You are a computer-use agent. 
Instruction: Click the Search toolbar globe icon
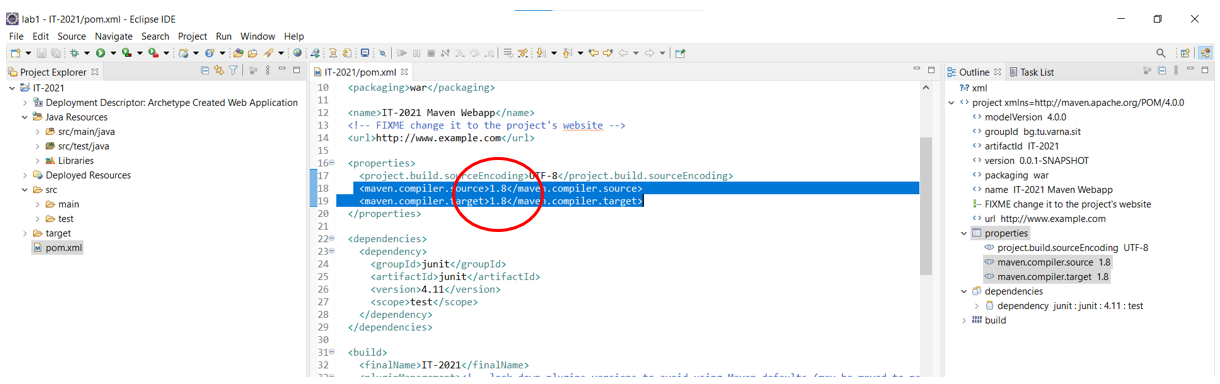tap(297, 53)
